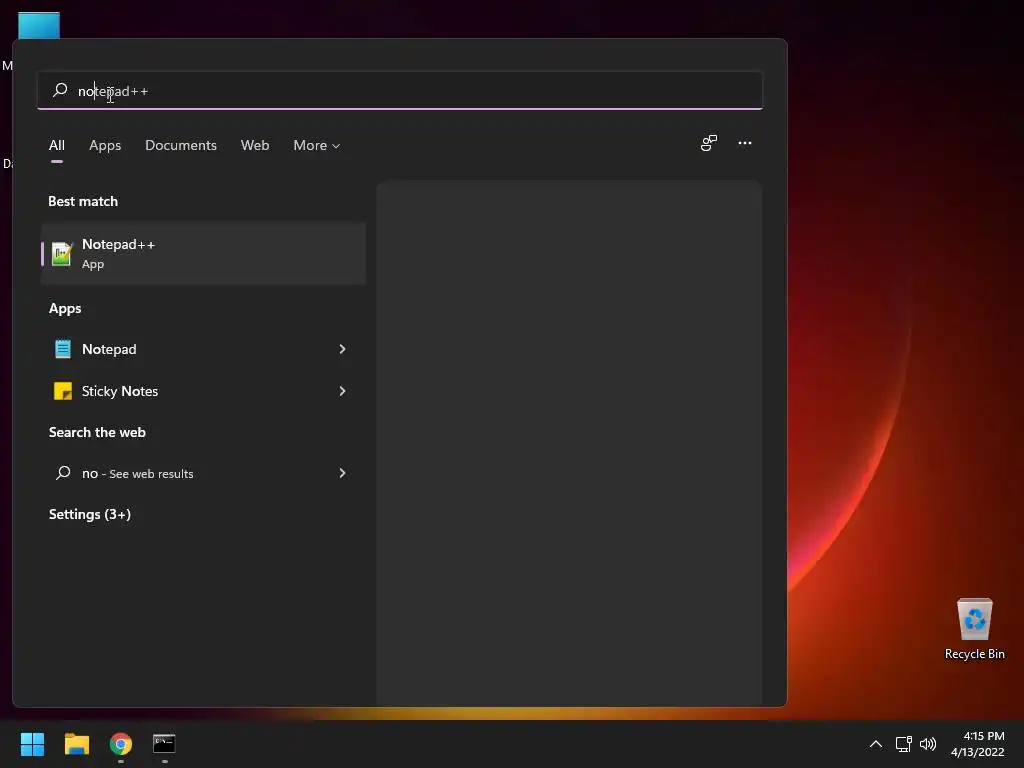The height and width of the screenshot is (768, 1024).
Task: Click the 'Search the web' heading
Action: [x=97, y=432]
